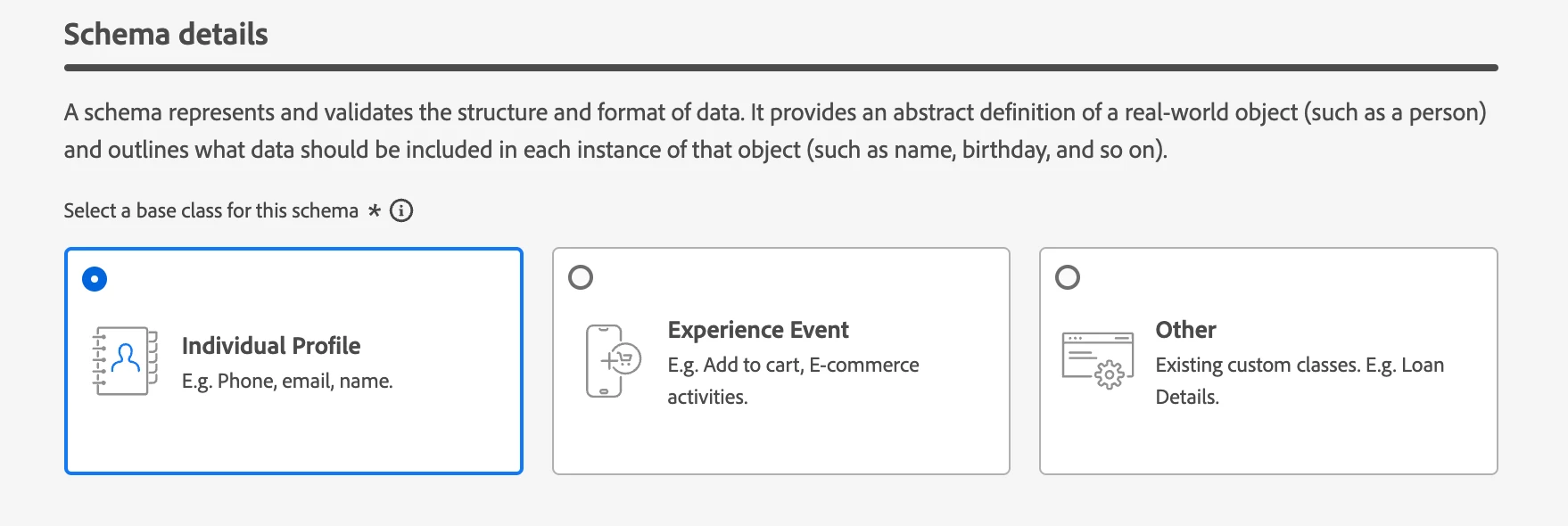The height and width of the screenshot is (526, 1568).
Task: Click the "Add to cart, E-commerce" description text
Action: coord(811,366)
